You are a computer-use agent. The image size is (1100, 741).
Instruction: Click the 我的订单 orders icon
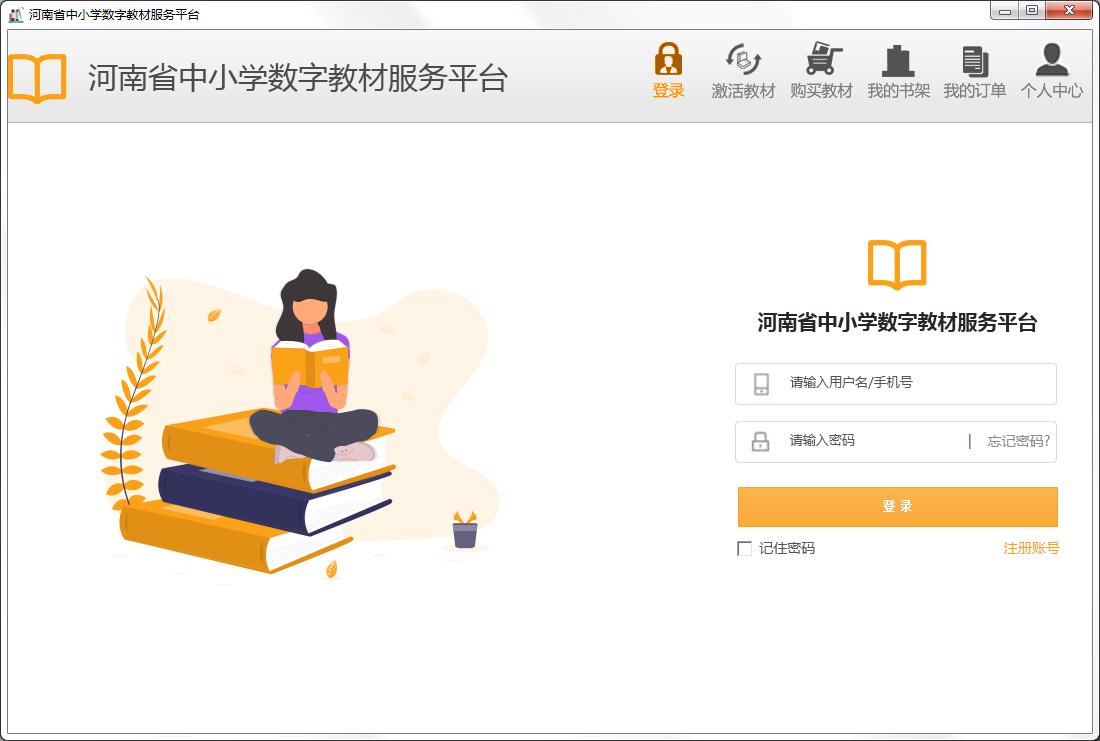coord(973,60)
